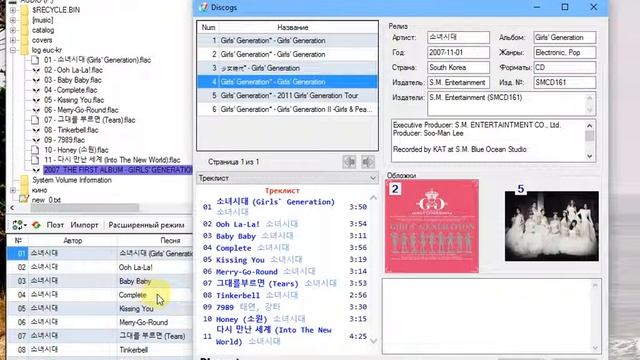Image resolution: width=640 pixels, height=360 pixels.
Task: Click the file icon of track 01 flac
Action: tap(36, 60)
